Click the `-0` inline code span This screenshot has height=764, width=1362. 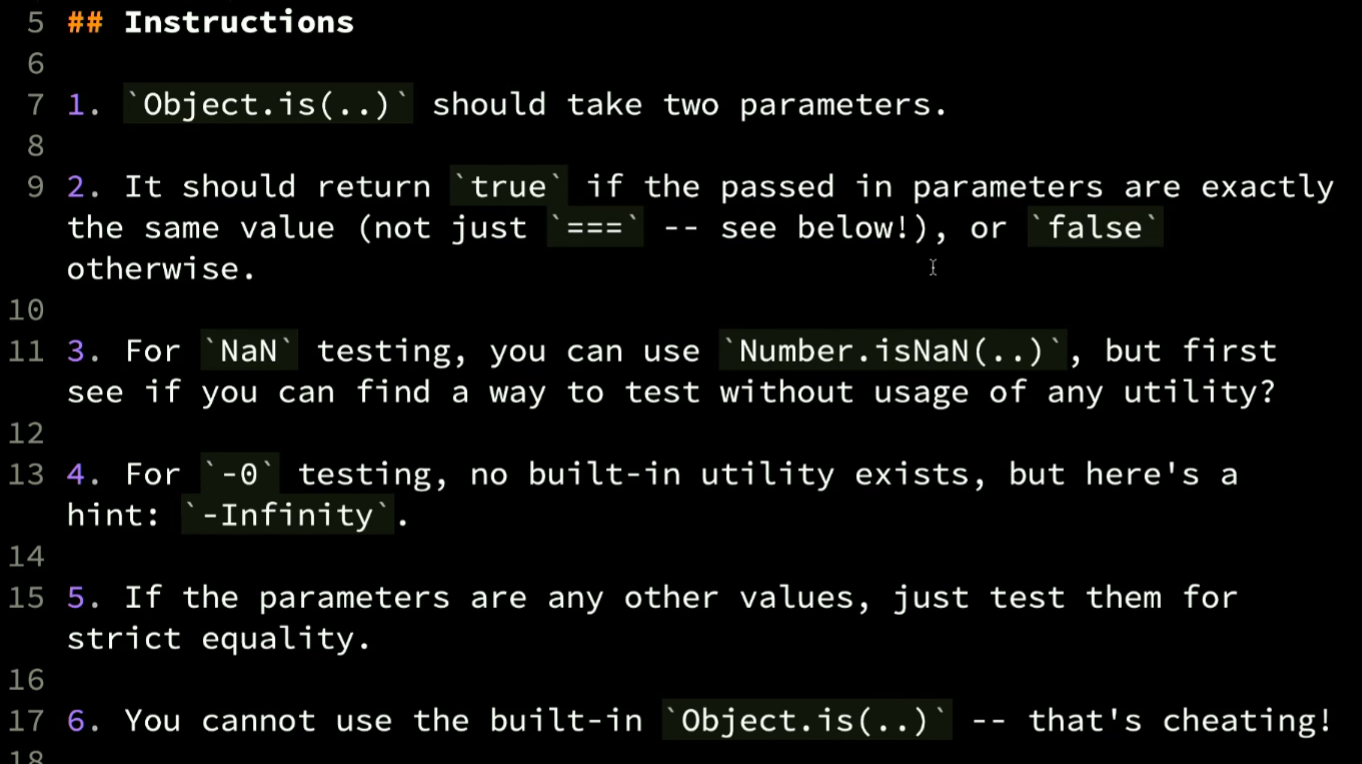coord(240,474)
